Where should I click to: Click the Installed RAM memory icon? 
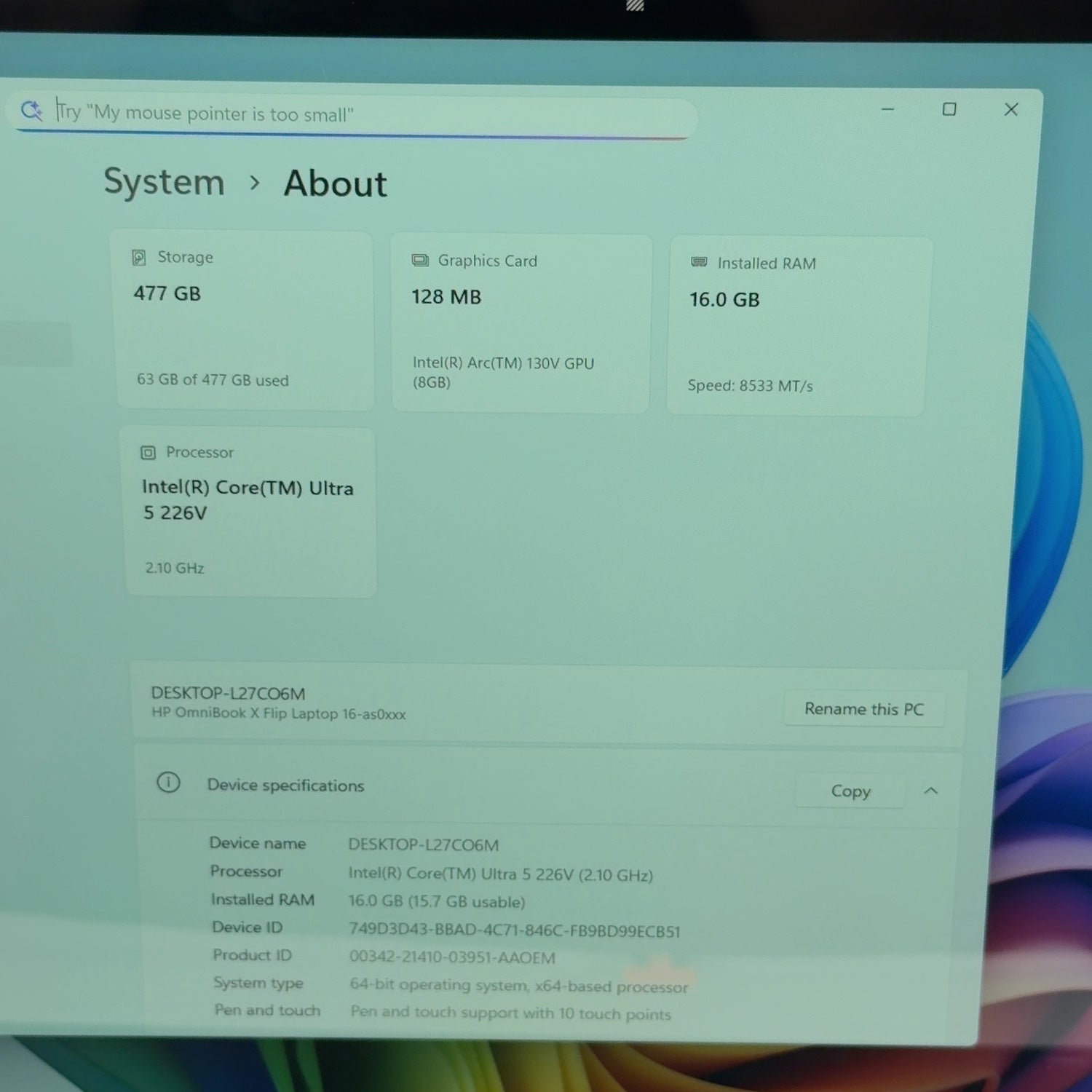tap(699, 262)
